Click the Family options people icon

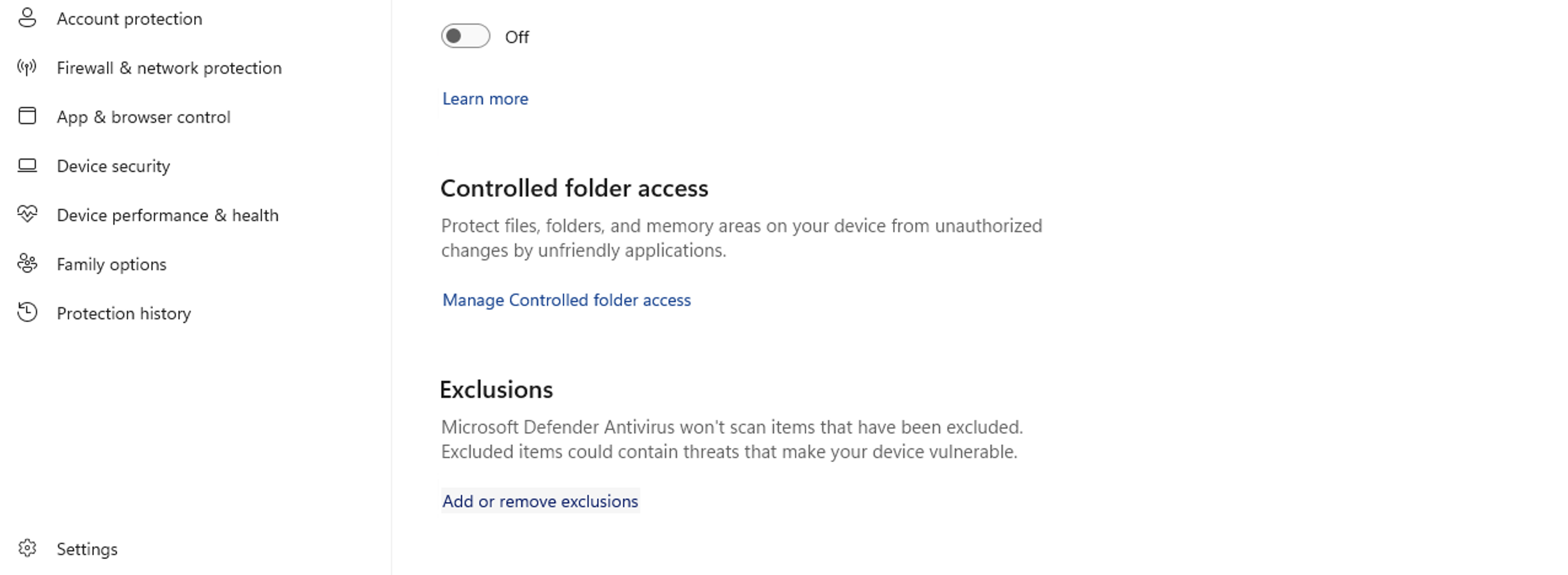tap(27, 264)
